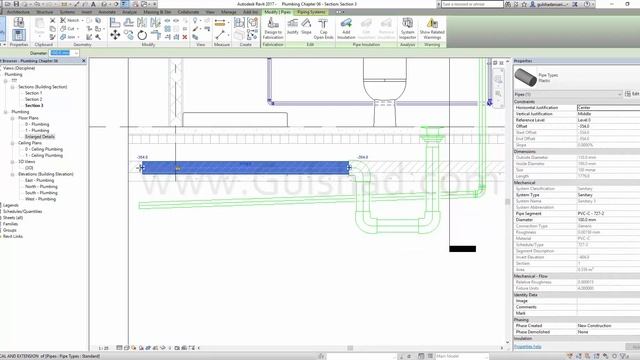This screenshot has height=360, width=640.
Task: Open 1 - Ceiling Plumbing view
Action: 44,156
